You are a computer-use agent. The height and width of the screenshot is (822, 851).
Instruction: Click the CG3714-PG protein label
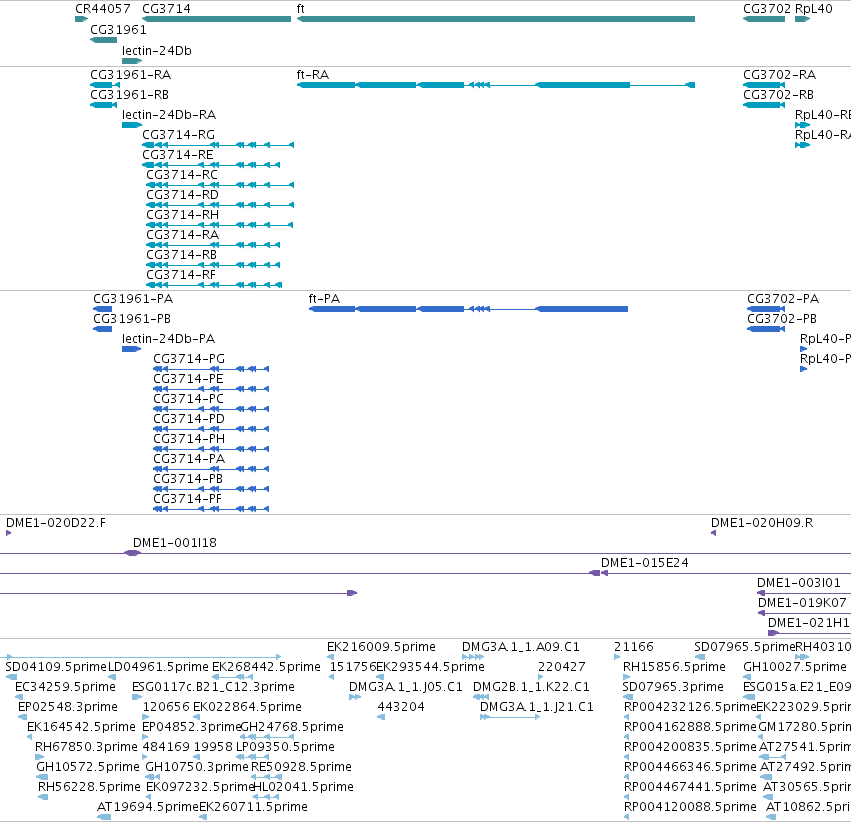coord(189,359)
